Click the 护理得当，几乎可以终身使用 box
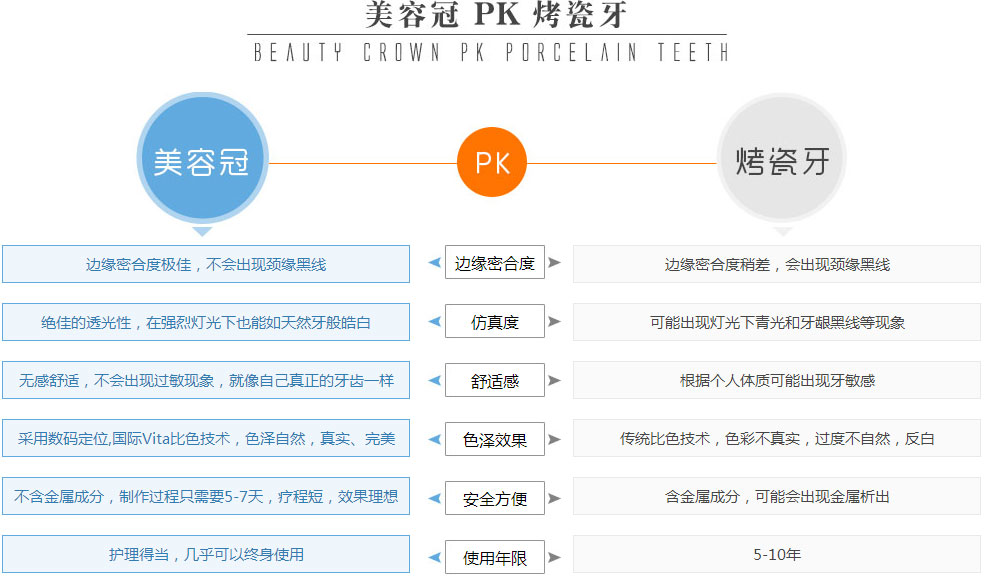This screenshot has height=585, width=985. pos(206,554)
